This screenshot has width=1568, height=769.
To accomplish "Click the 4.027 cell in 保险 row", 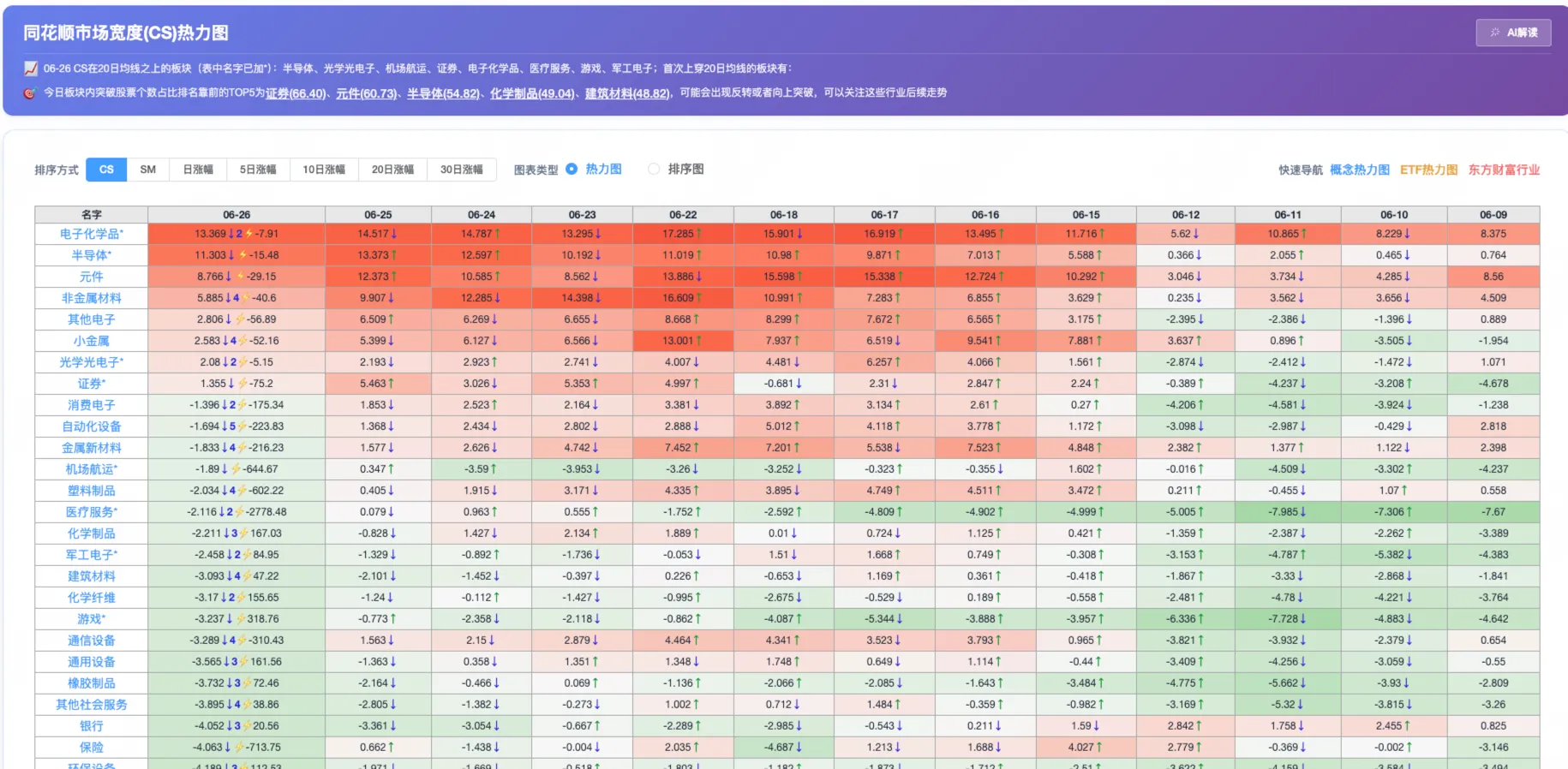I will click(x=1086, y=748).
